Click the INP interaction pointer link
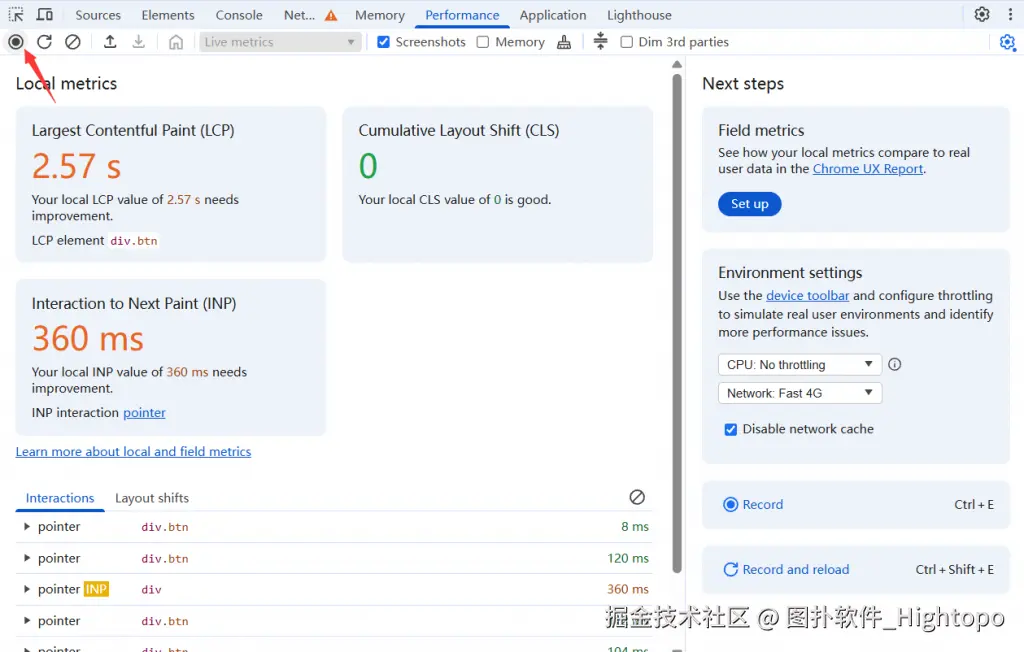1024x652 pixels. [144, 413]
